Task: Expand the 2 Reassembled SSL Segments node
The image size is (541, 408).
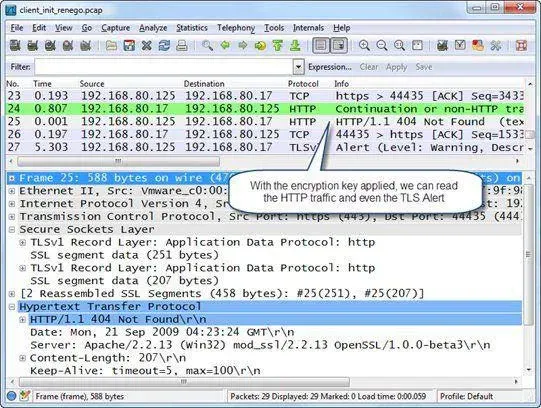Action: point(12,294)
